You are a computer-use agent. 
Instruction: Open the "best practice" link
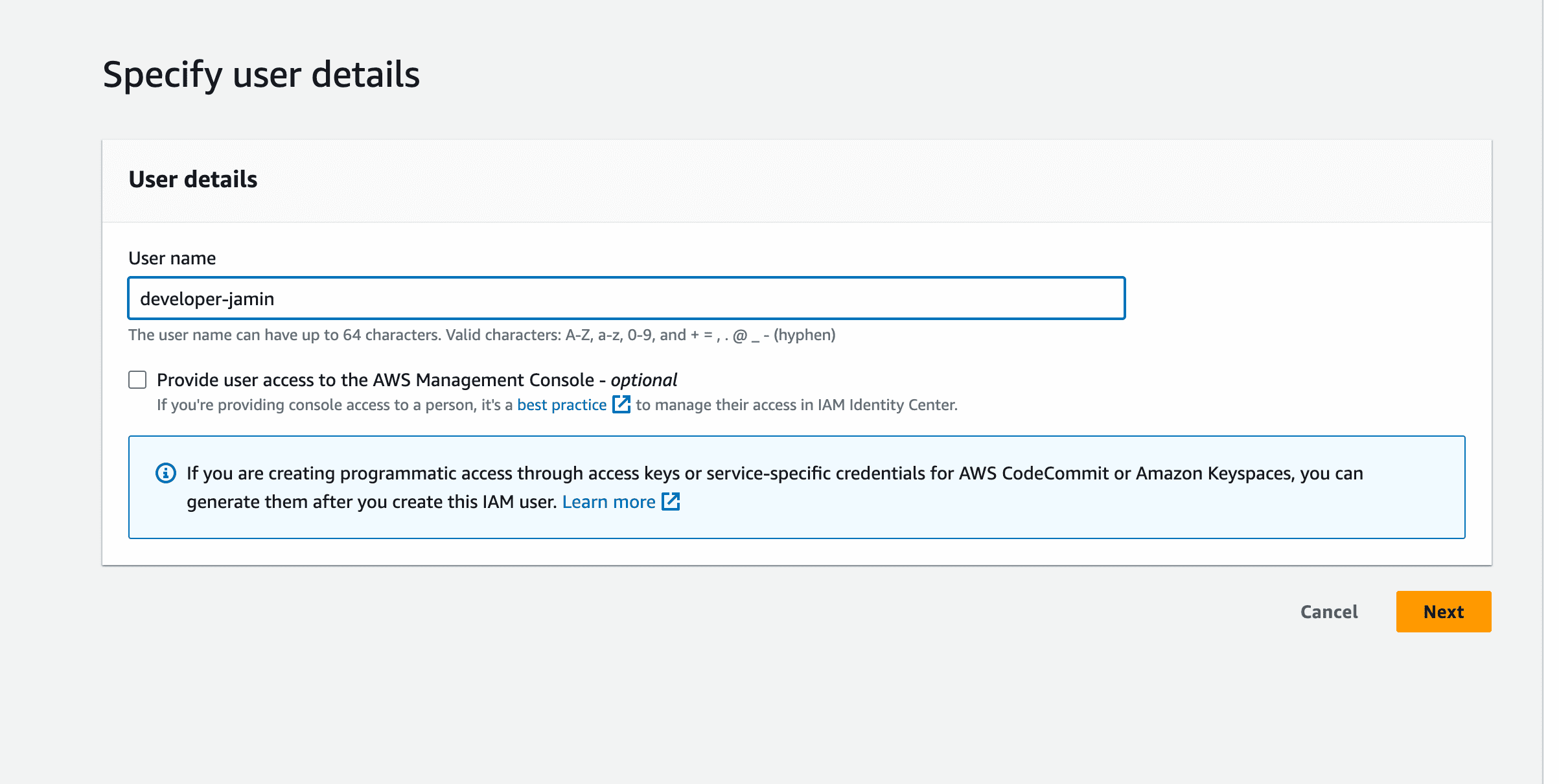pyautogui.click(x=561, y=404)
